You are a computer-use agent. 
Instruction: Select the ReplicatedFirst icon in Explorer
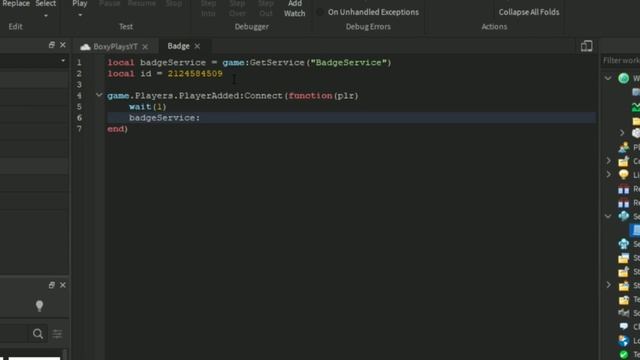pos(624,189)
